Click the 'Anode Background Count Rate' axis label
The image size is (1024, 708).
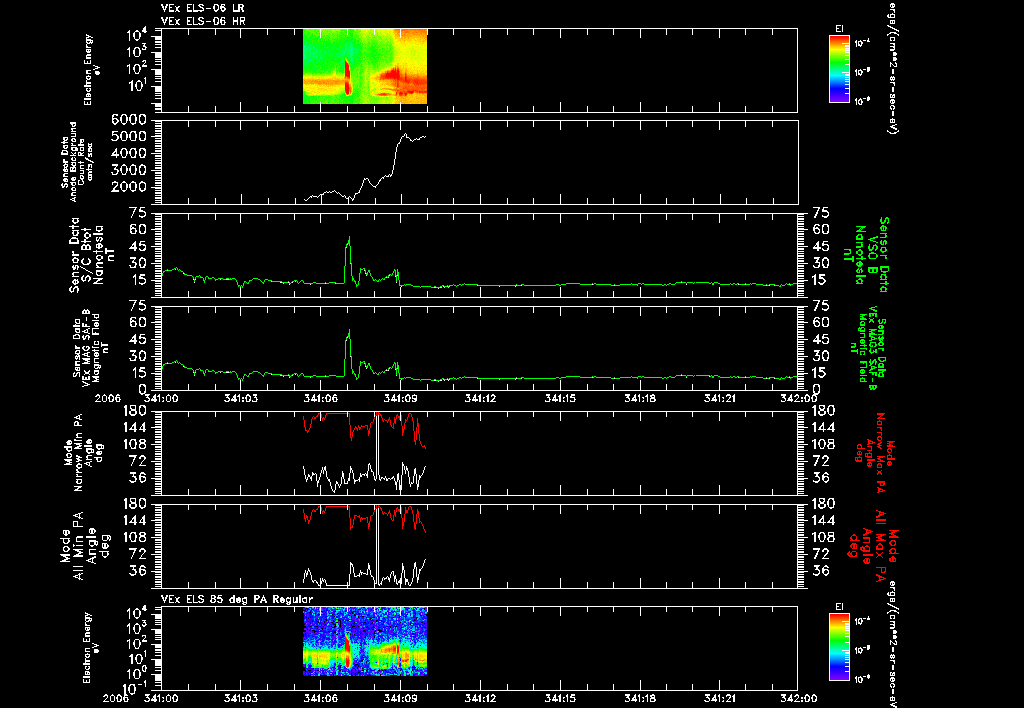78,162
